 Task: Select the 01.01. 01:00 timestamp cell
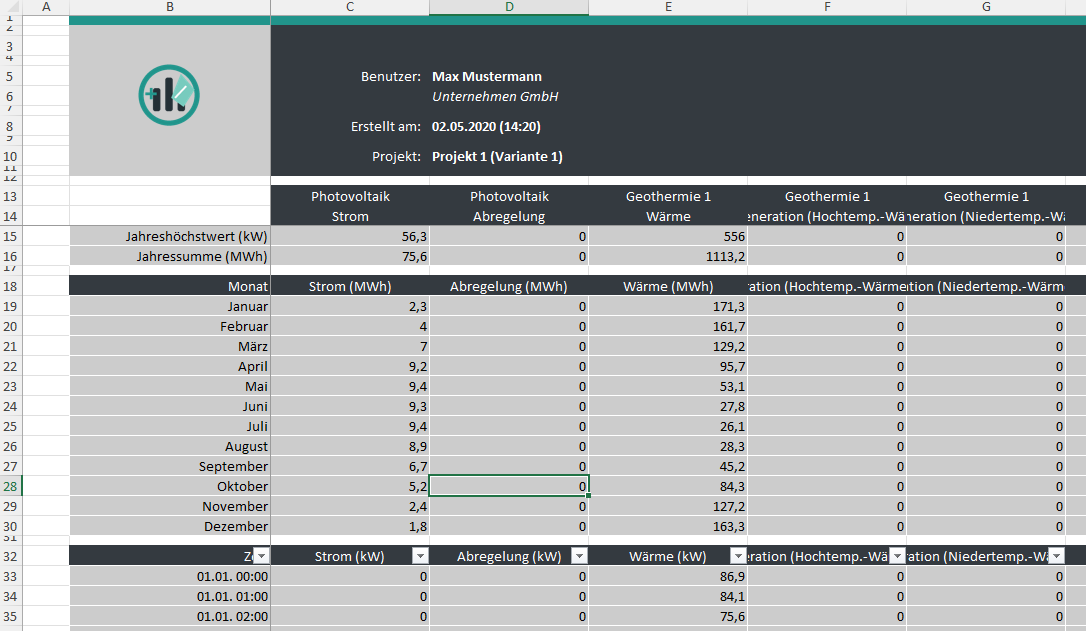170,596
